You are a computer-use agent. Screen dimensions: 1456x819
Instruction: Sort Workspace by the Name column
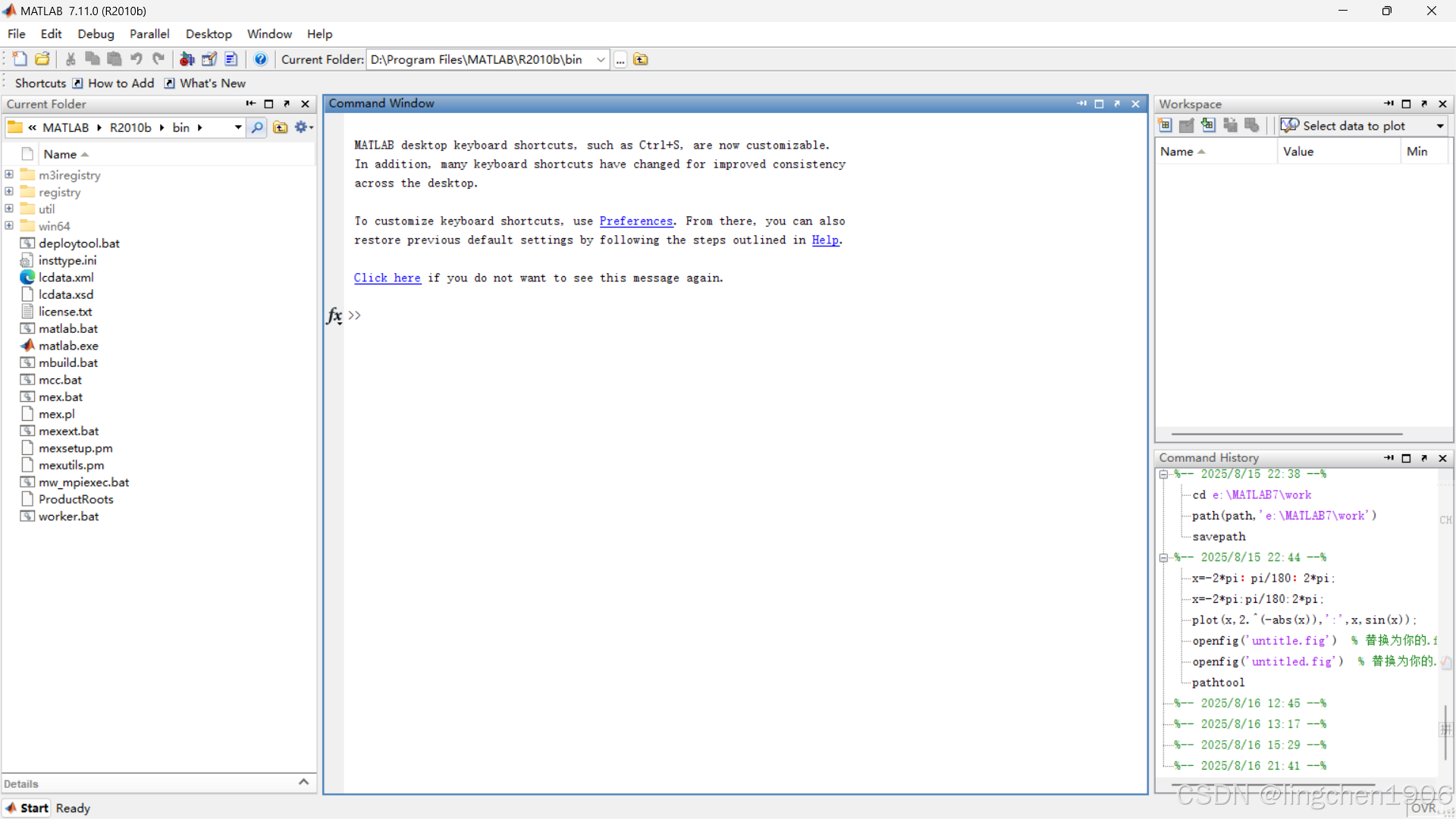pos(1216,152)
